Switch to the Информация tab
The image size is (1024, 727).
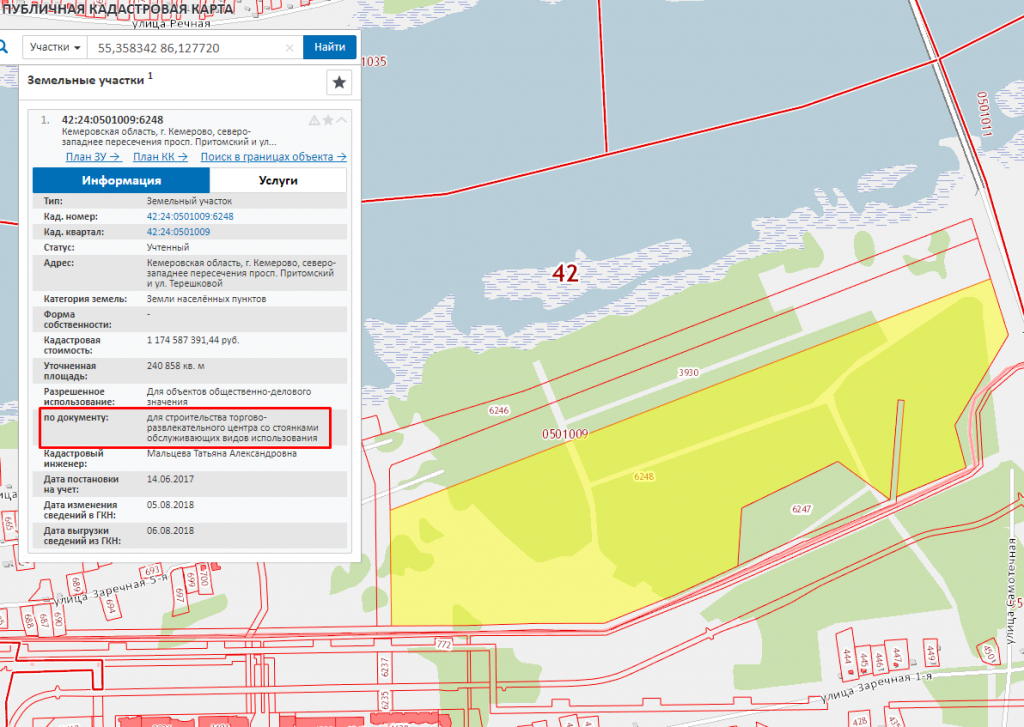point(121,181)
